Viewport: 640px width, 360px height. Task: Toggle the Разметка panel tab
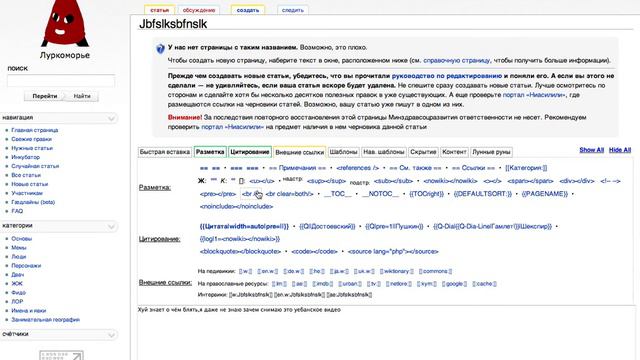210,152
